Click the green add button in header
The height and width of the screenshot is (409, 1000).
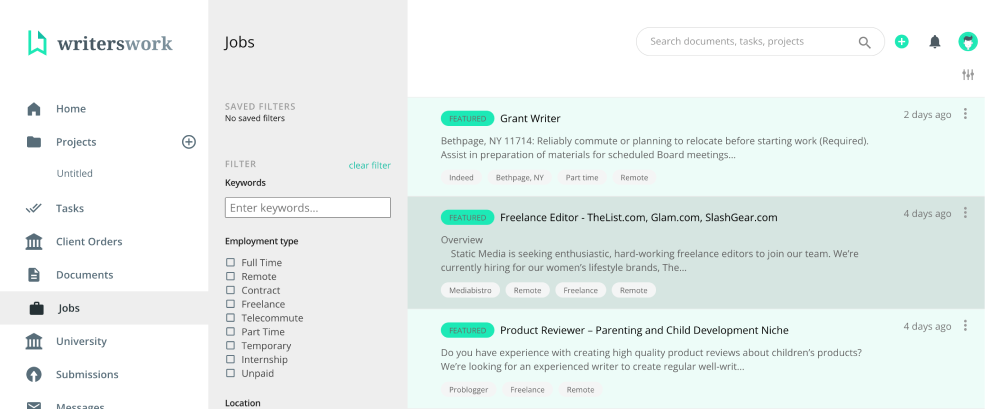click(x=902, y=42)
